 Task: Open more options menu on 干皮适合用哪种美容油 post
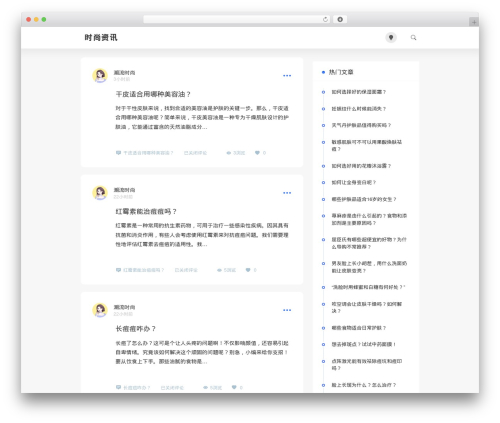tap(287, 76)
